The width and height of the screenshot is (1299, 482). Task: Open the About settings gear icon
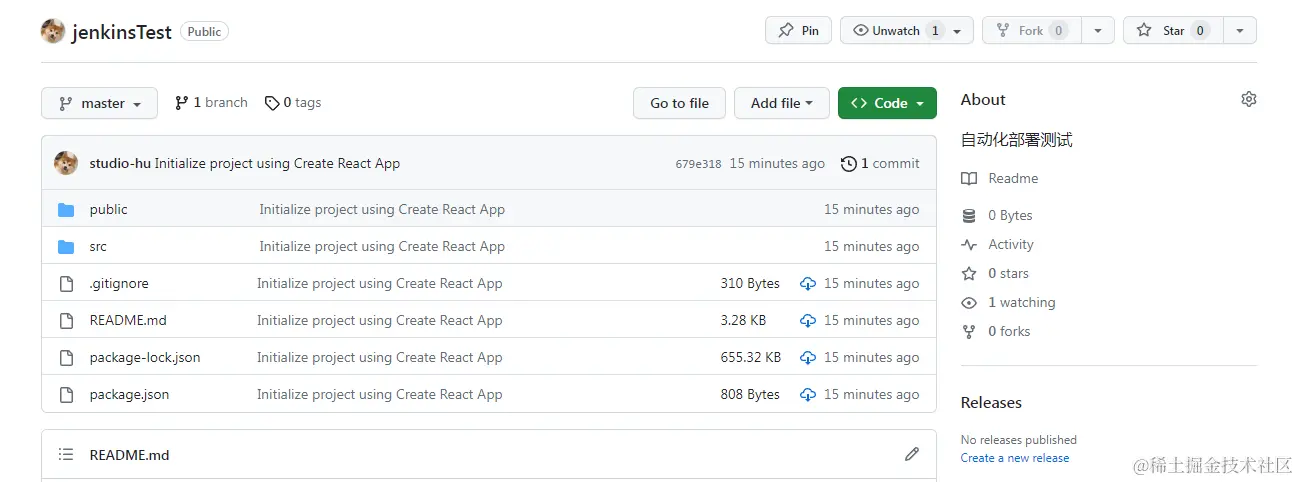[1248, 99]
